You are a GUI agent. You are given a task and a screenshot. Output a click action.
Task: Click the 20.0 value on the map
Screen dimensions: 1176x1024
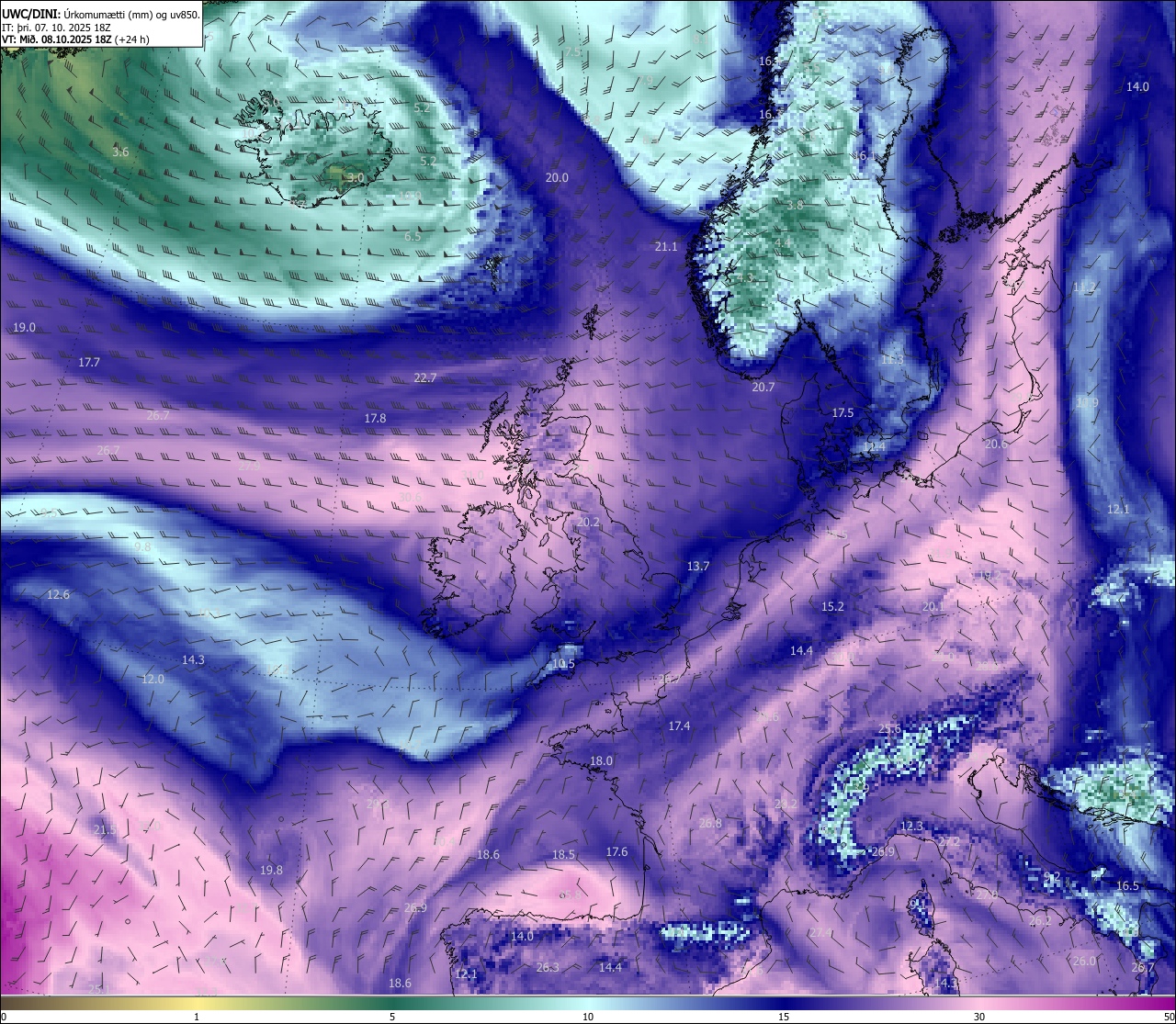(557, 178)
